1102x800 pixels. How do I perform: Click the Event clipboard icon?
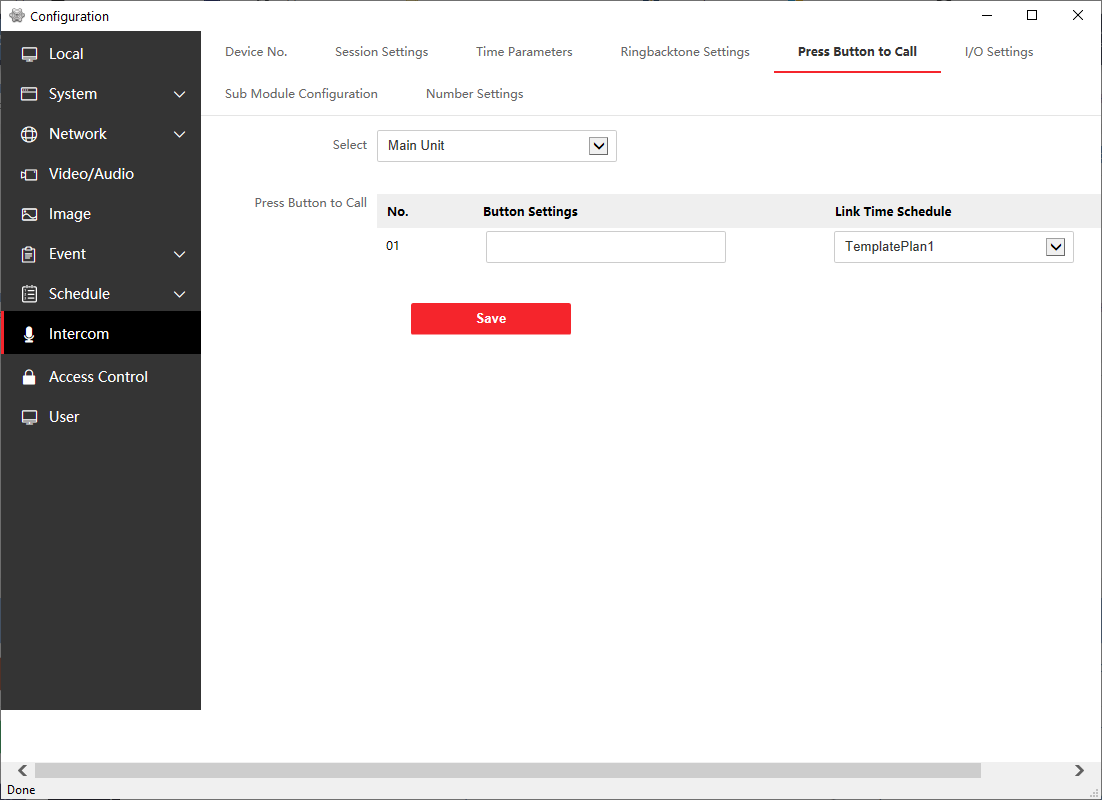pyautogui.click(x=29, y=254)
